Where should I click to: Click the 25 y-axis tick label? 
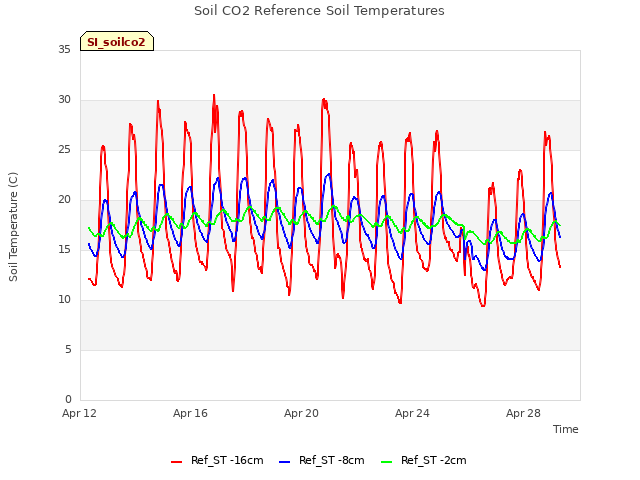pos(64,150)
